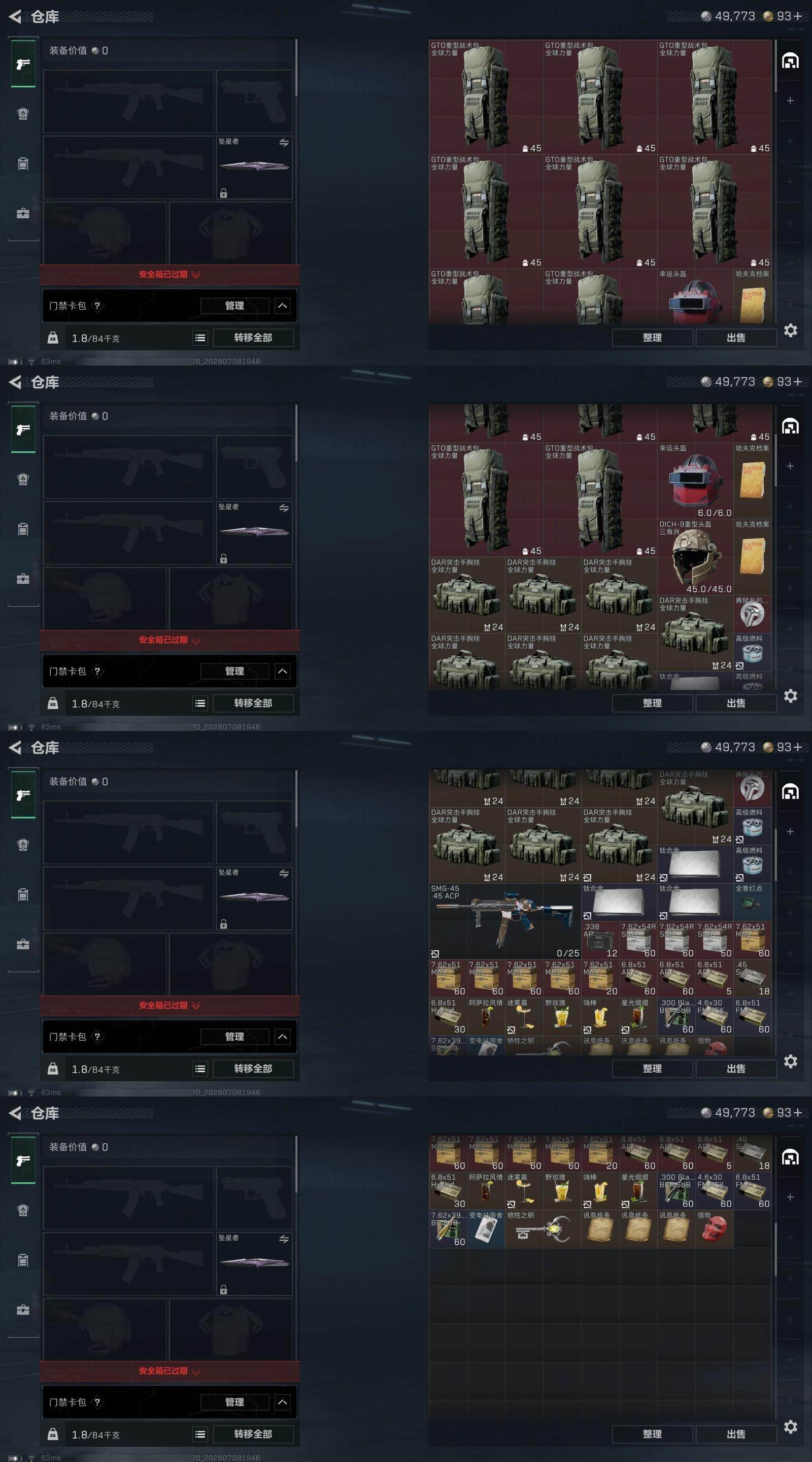Select the 野玫瑰 drink in third screenshot
Image resolution: width=812 pixels, height=1462 pixels.
coord(562,1016)
